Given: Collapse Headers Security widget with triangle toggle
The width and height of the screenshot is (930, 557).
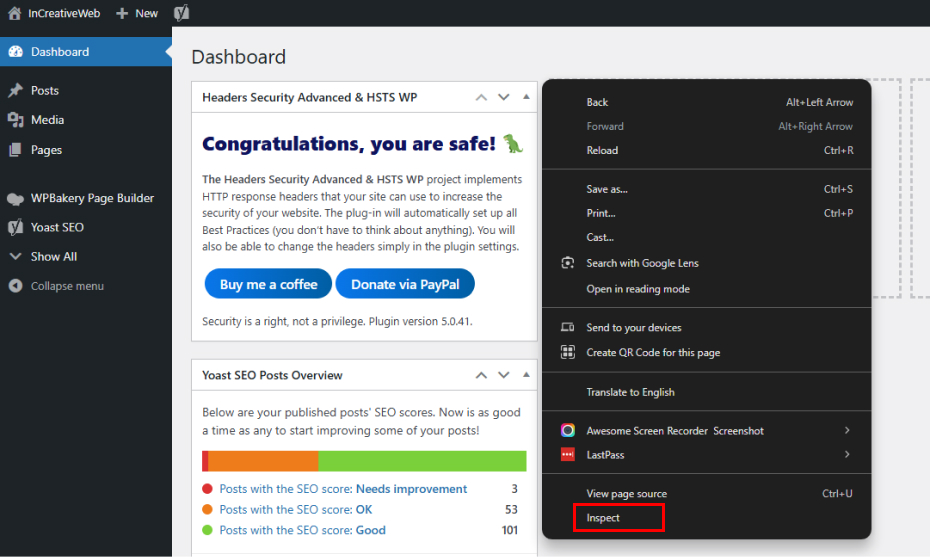Looking at the screenshot, I should pos(526,97).
